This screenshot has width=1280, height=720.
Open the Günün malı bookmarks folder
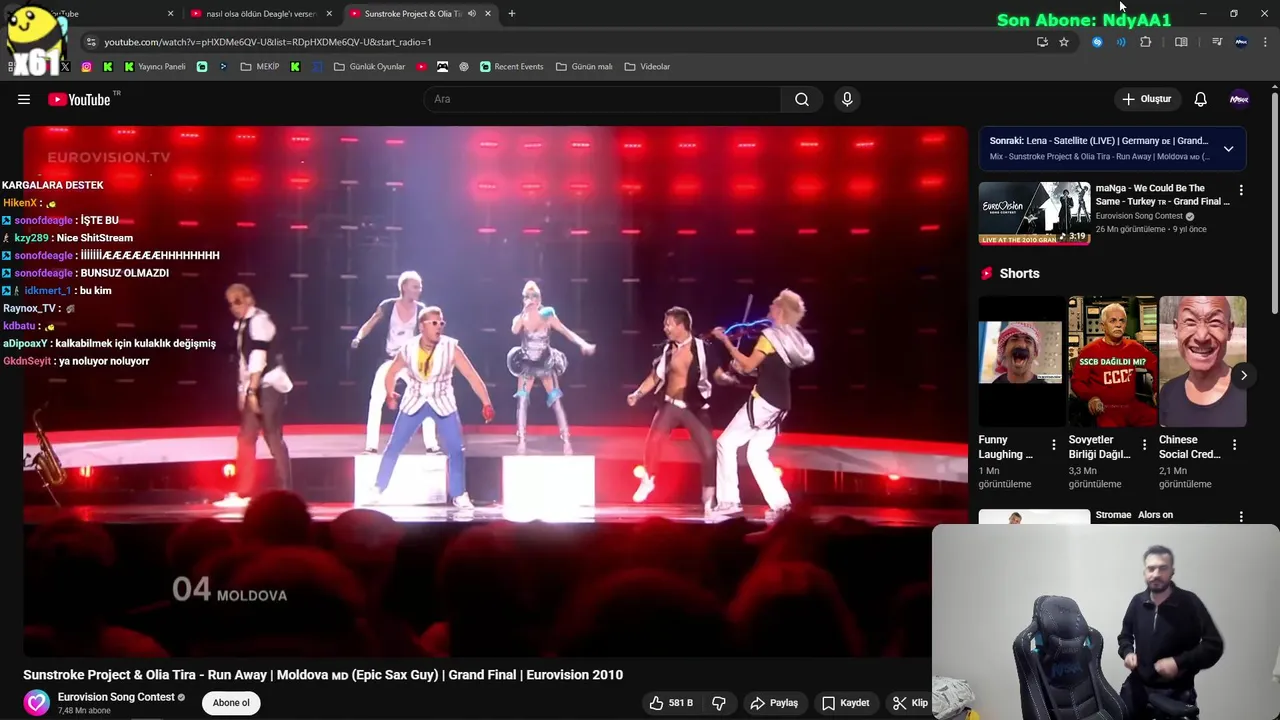[x=584, y=67]
